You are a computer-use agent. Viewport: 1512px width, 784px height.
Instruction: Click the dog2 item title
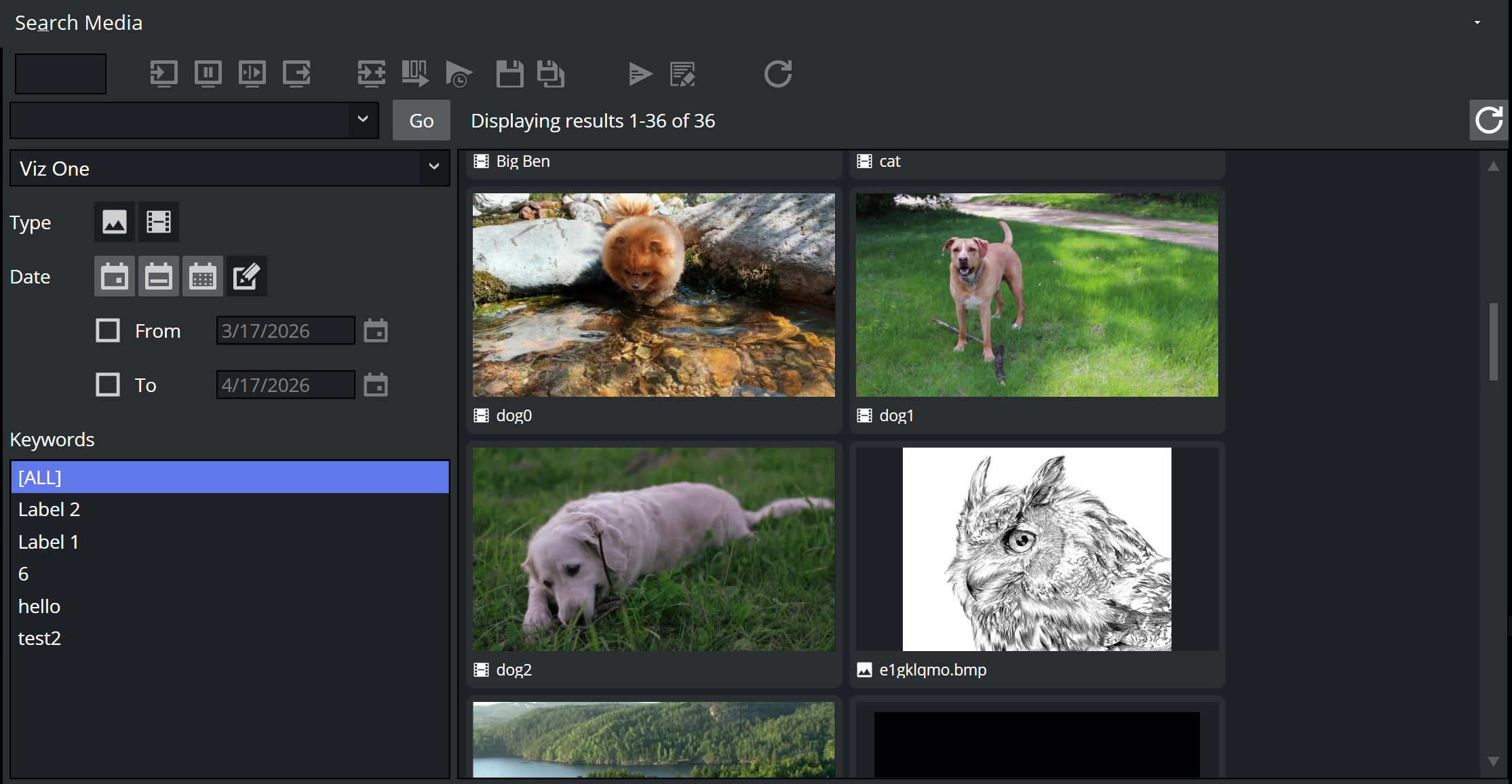pyautogui.click(x=514, y=669)
